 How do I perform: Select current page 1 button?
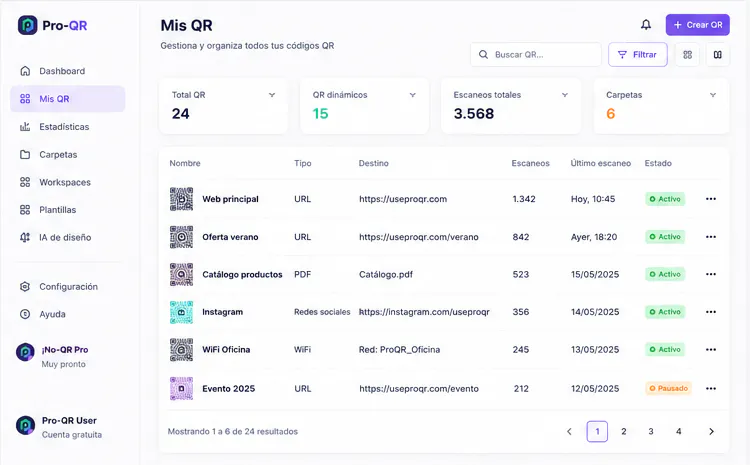pos(597,432)
